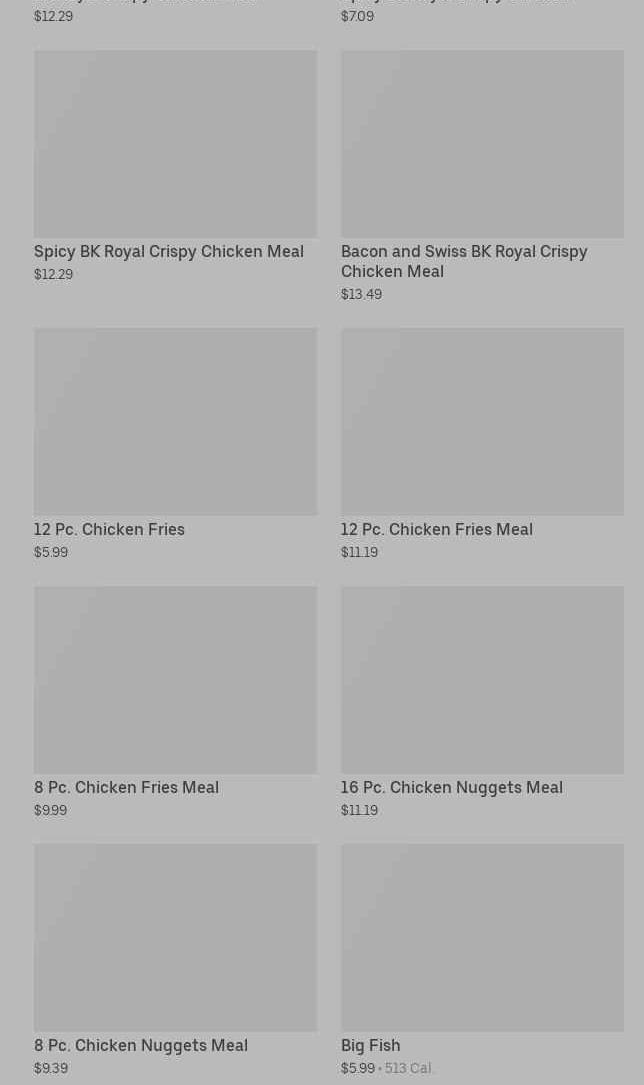Tap the $9.99 price under Chicken Fries Meal
This screenshot has width=644, height=1085.
(50, 811)
